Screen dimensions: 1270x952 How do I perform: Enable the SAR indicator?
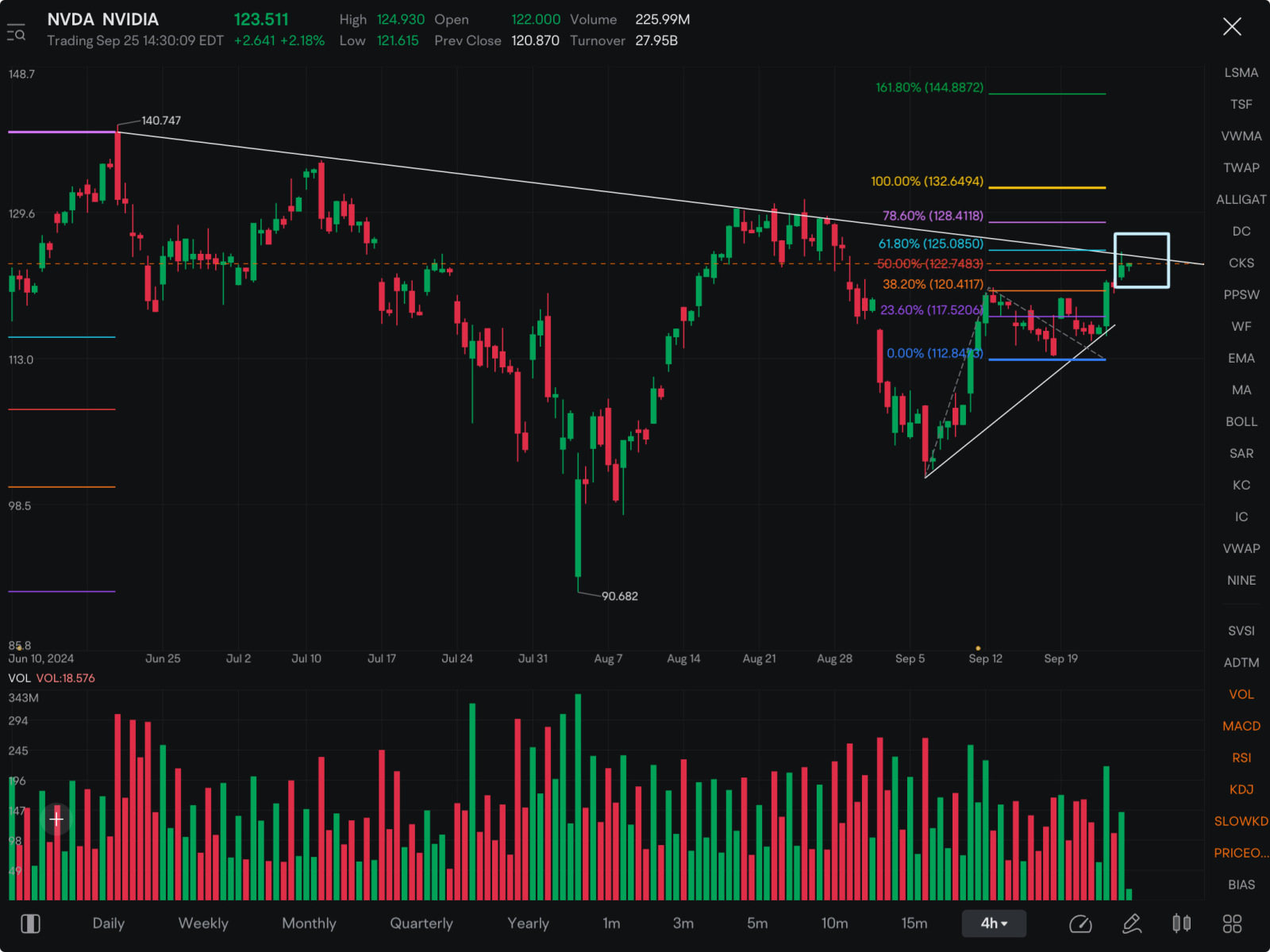pyautogui.click(x=1241, y=454)
